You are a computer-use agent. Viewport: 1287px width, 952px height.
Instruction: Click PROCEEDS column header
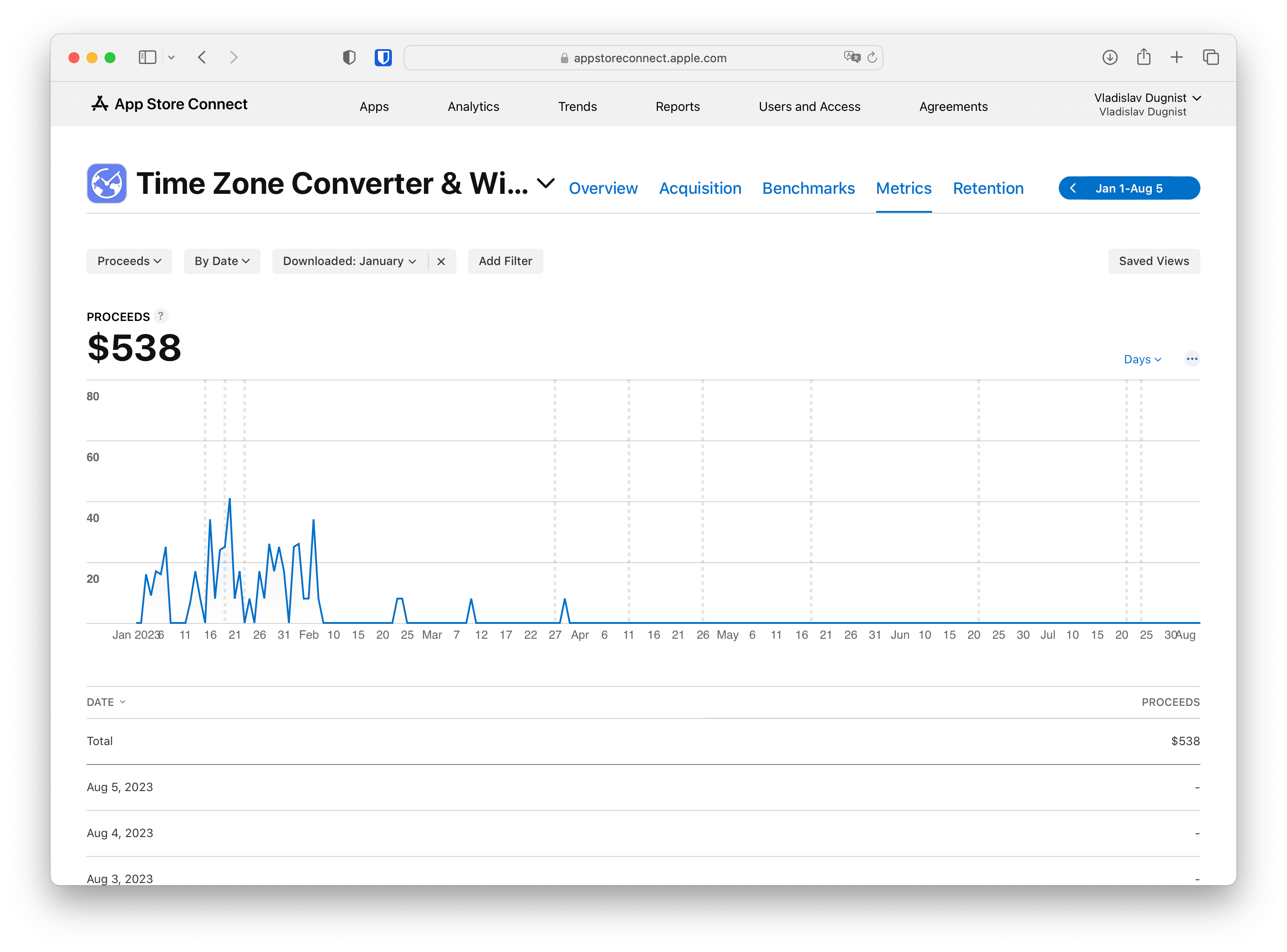click(1170, 702)
